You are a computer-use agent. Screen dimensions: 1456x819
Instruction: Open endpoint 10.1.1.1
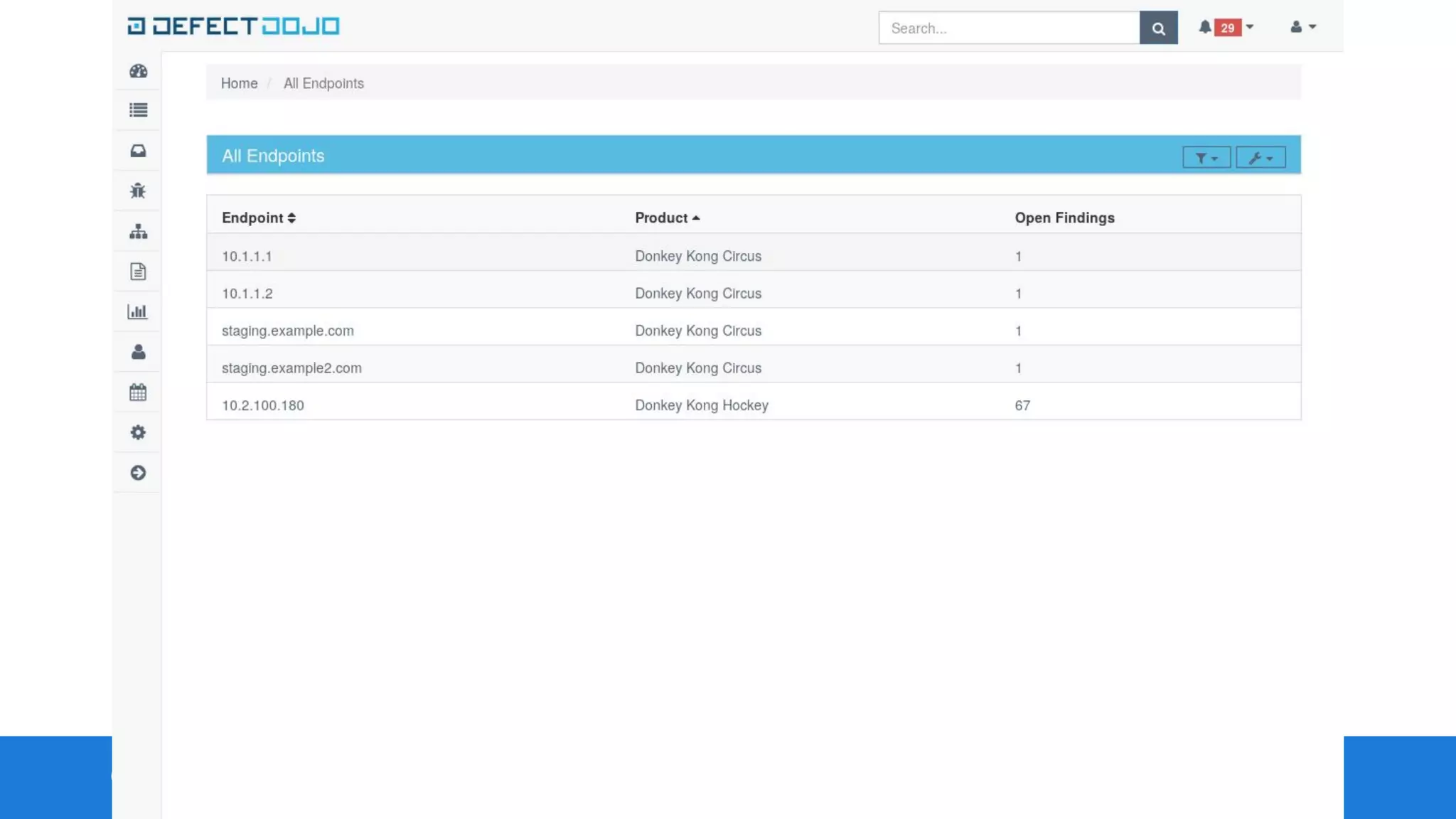tap(247, 256)
